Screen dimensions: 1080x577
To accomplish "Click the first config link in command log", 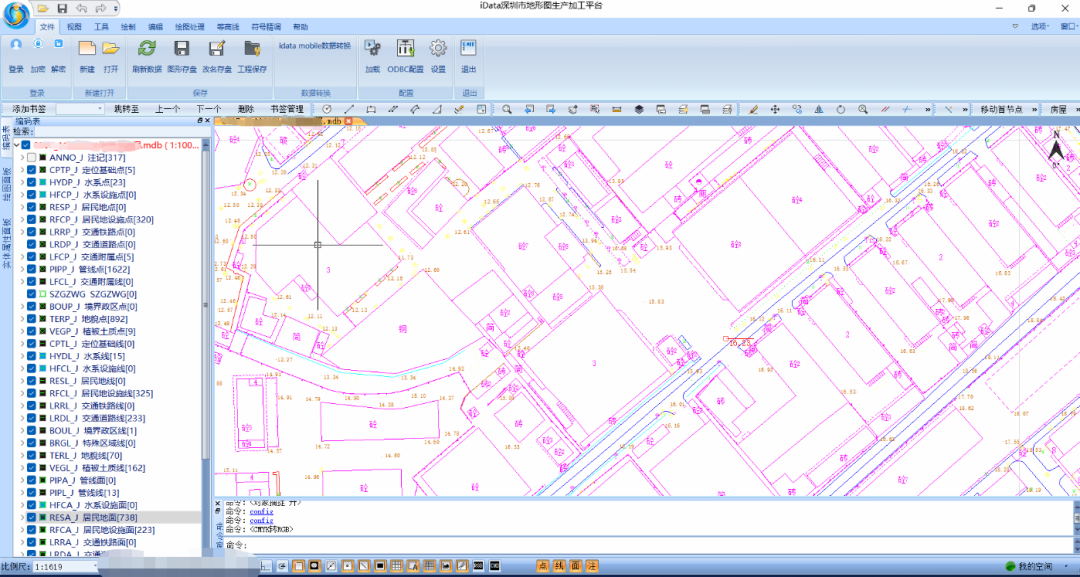I will 261,511.
